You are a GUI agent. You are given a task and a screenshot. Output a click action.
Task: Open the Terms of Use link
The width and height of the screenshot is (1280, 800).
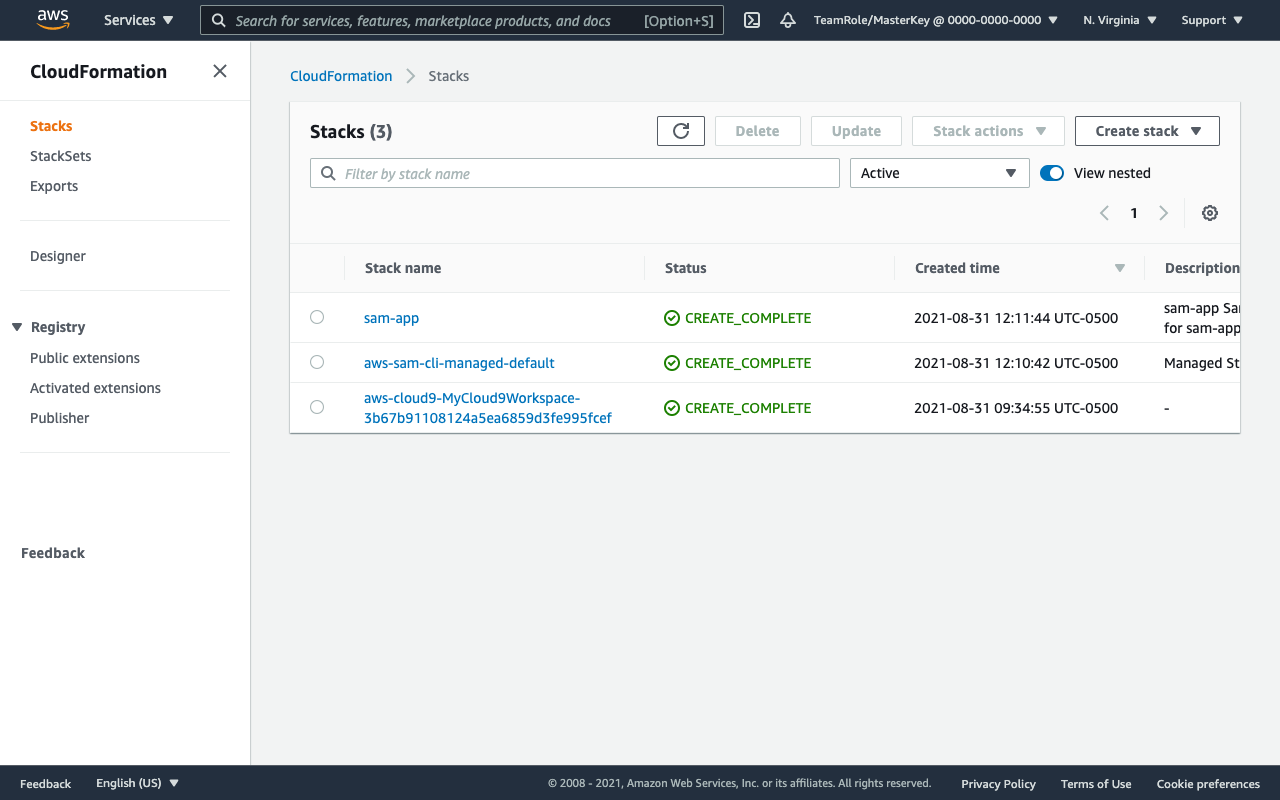tap(1096, 784)
